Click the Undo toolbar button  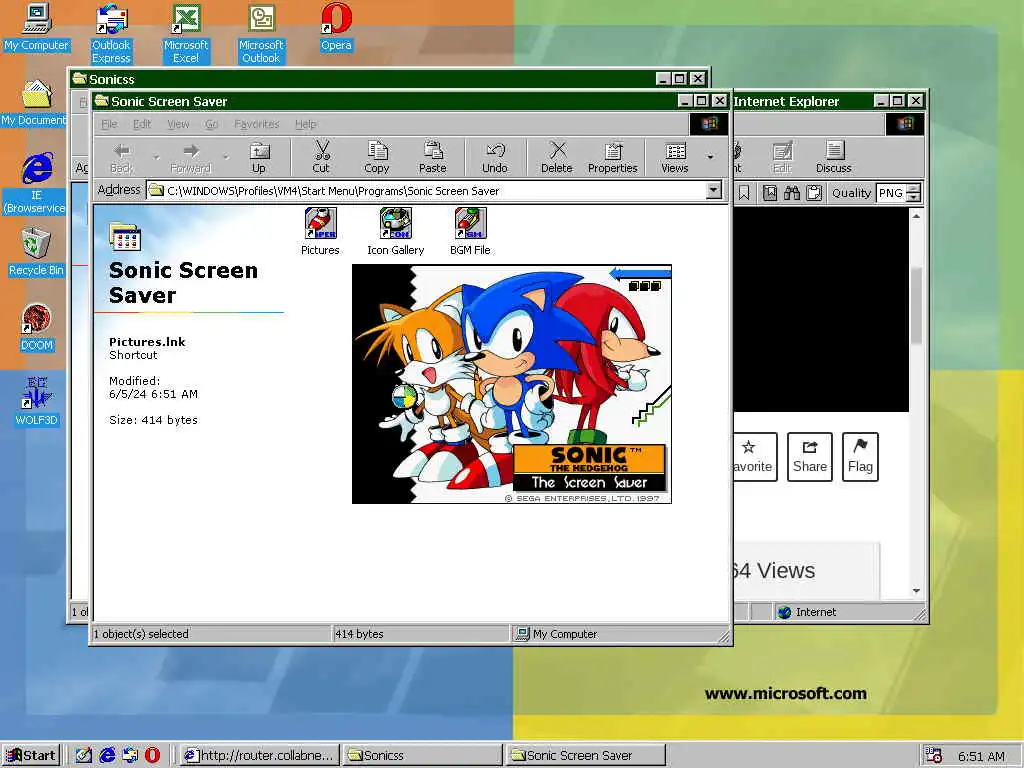(495, 158)
